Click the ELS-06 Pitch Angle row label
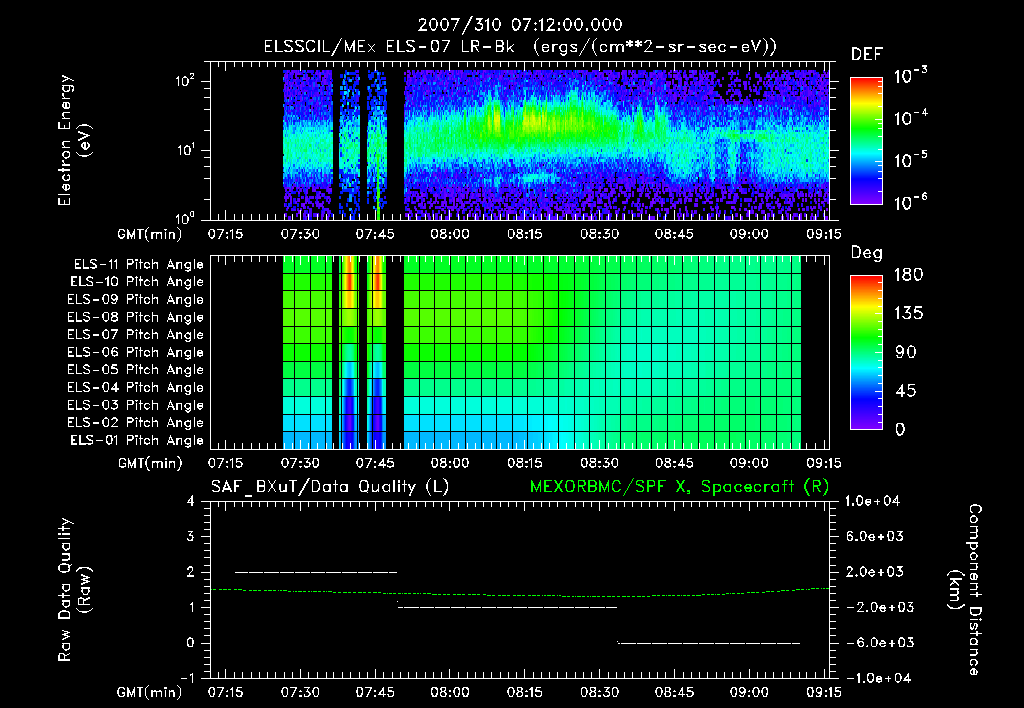Screen dimensions: 1024x708 [135, 353]
